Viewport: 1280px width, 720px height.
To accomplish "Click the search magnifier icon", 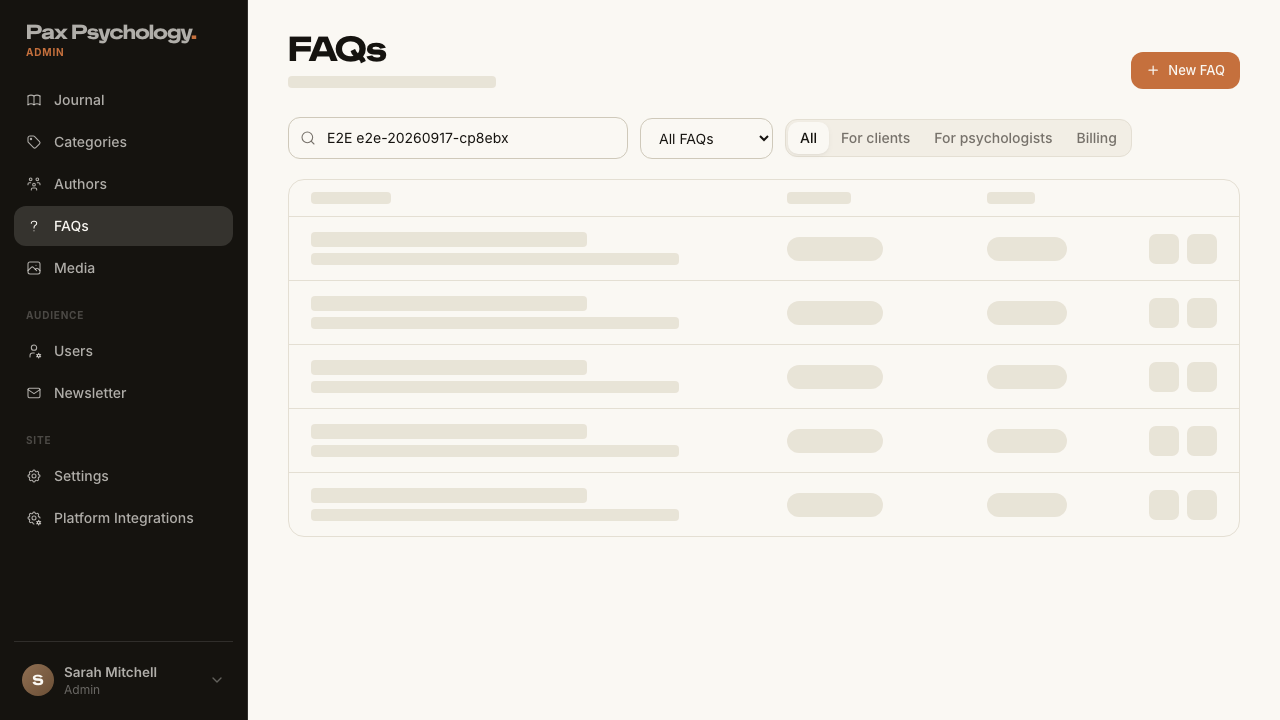I will point(308,138).
